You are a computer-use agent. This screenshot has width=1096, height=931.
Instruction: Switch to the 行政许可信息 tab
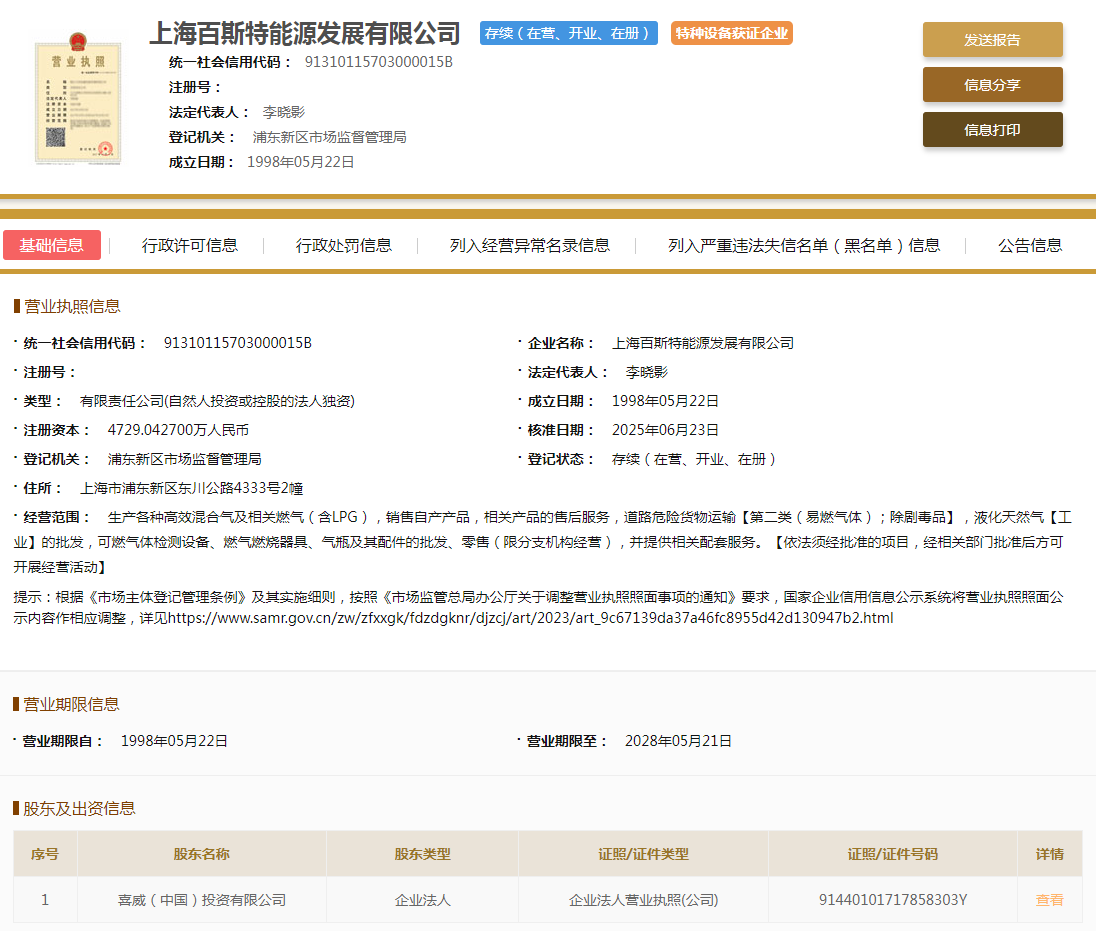[189, 245]
